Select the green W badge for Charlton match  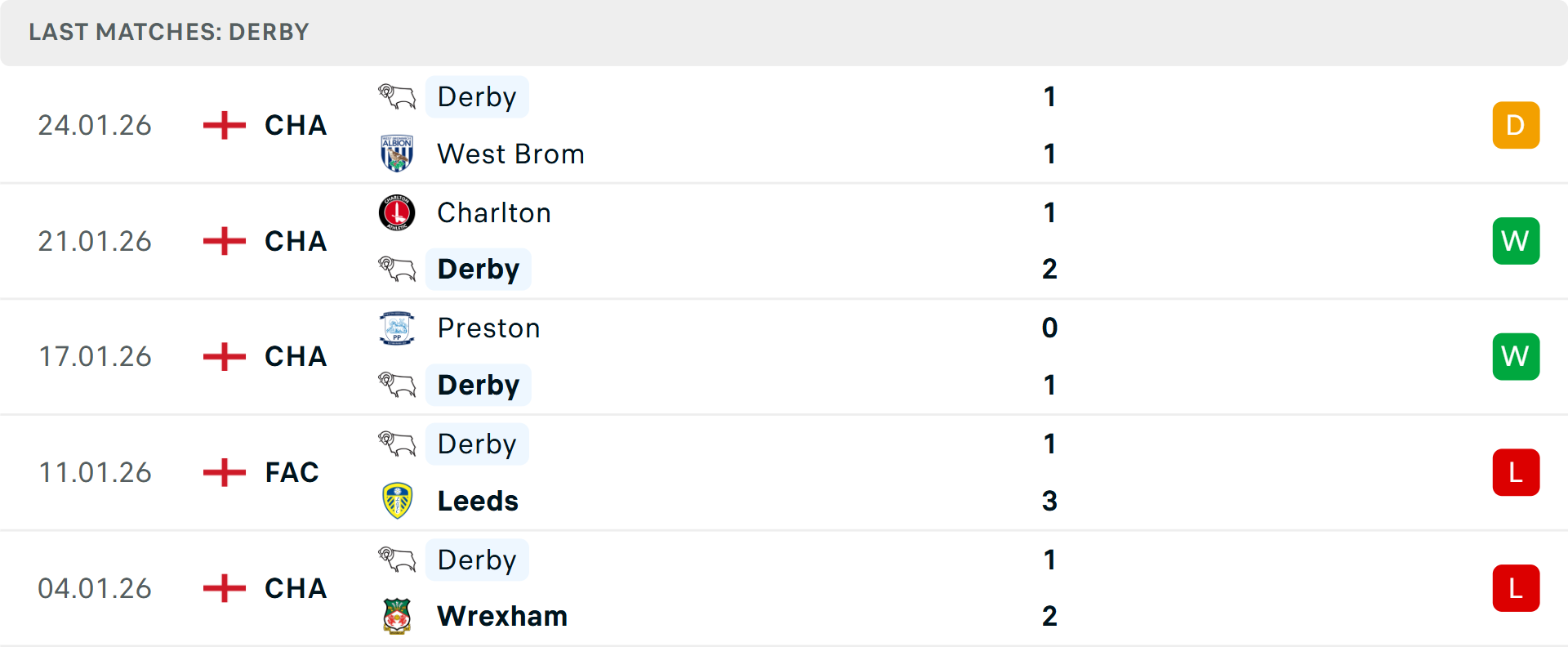1516,240
